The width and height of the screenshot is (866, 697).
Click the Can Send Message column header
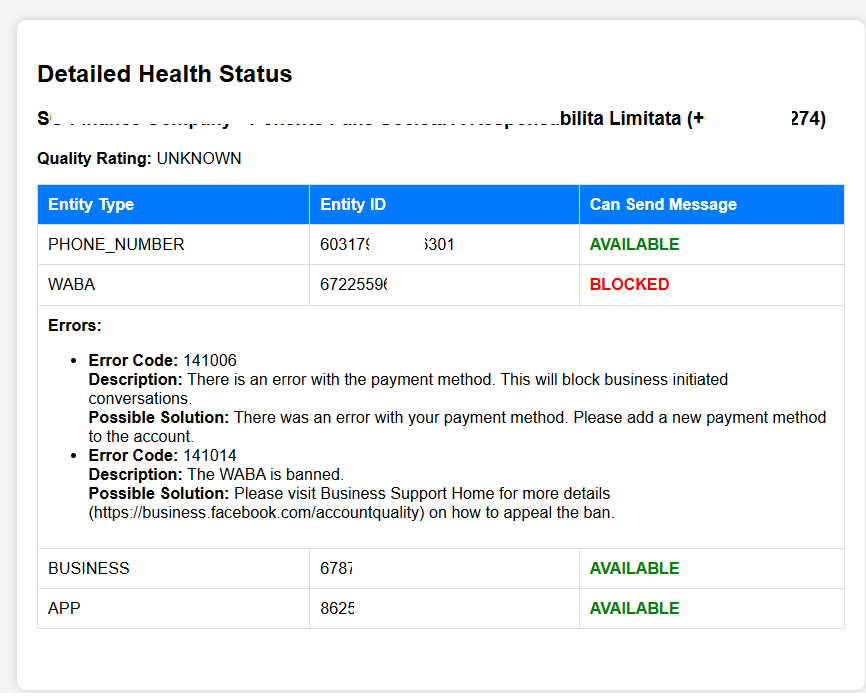click(663, 205)
